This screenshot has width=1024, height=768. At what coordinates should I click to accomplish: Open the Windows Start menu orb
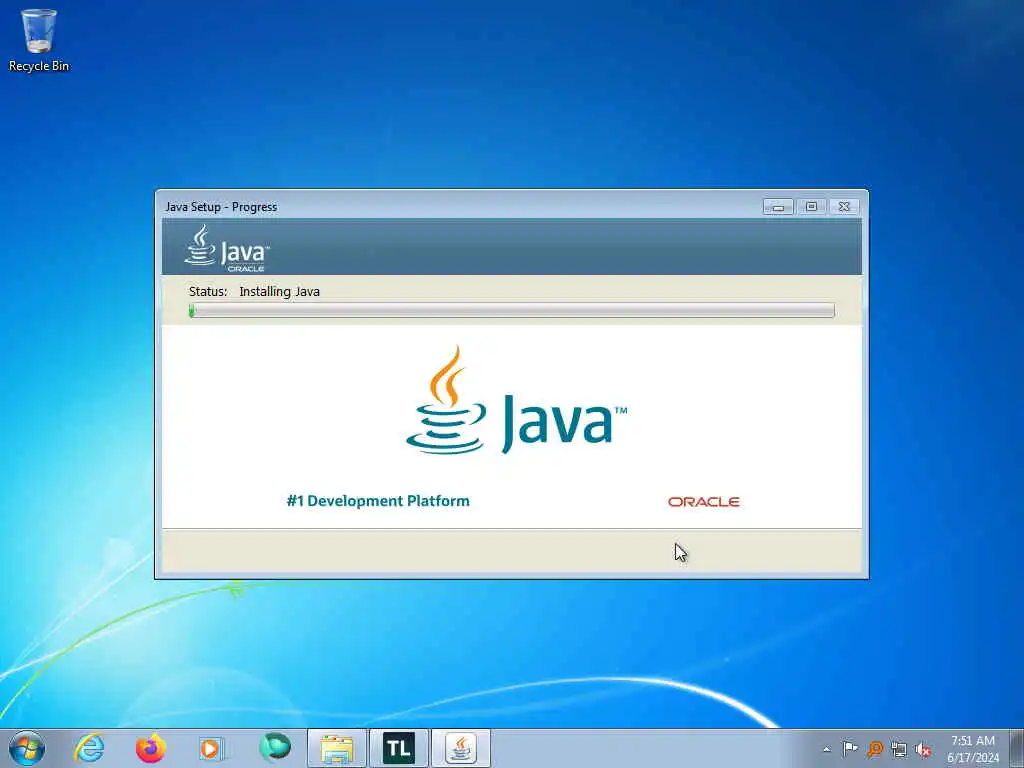pos(27,748)
